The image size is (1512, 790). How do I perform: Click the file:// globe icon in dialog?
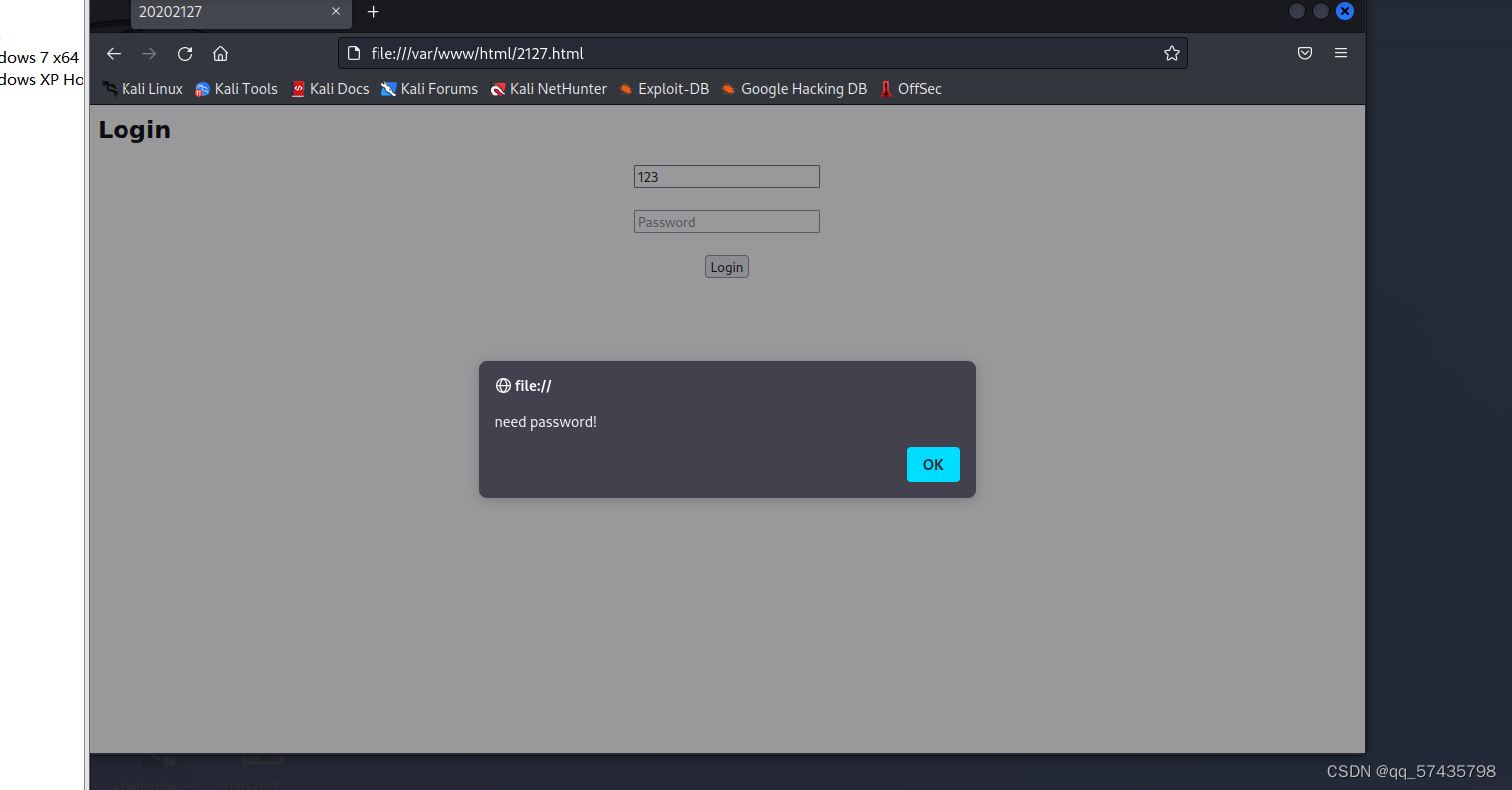coord(503,386)
